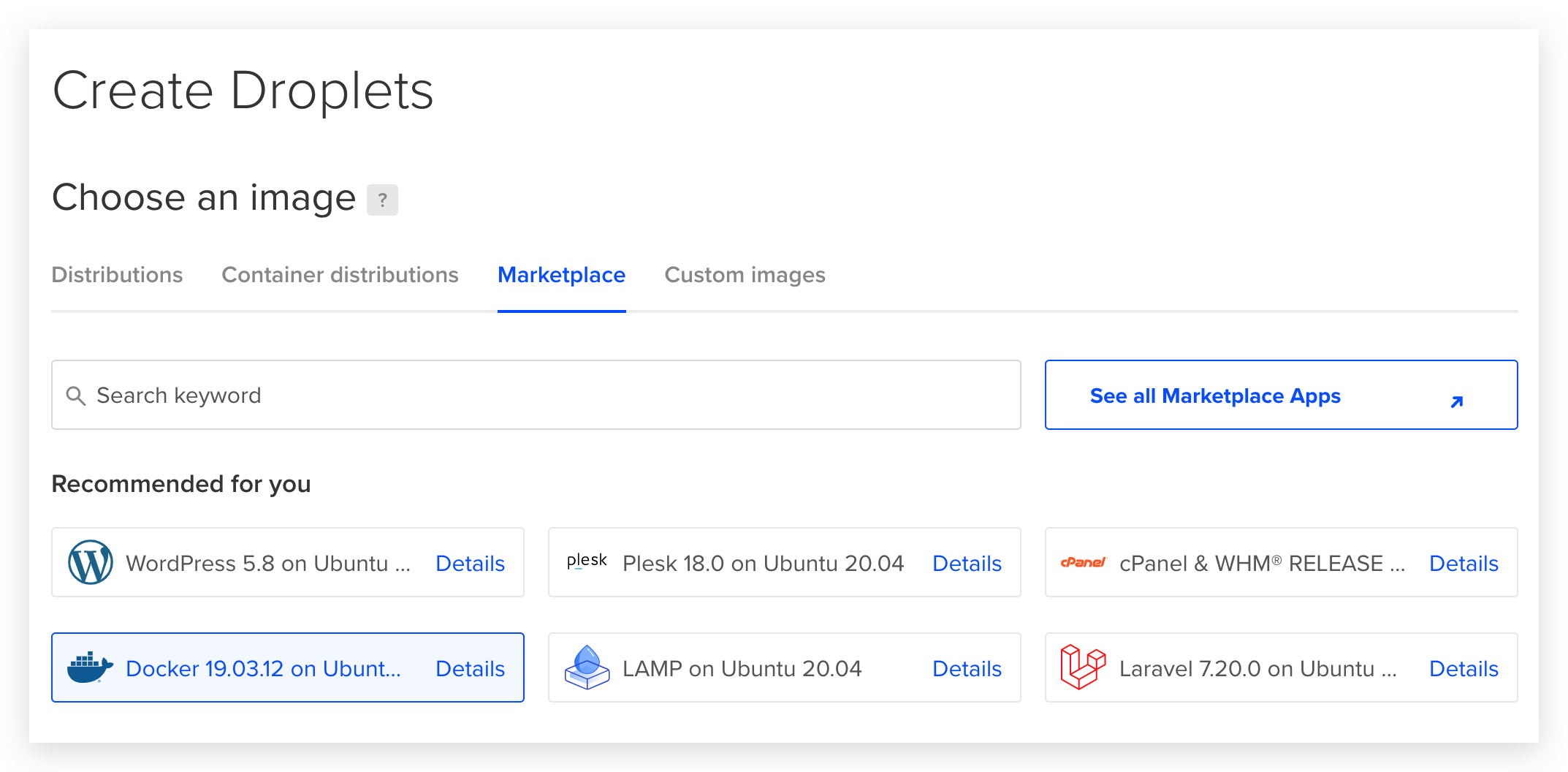This screenshot has width=1568, height=772.
Task: Click the search magnifier icon
Action: [x=76, y=396]
